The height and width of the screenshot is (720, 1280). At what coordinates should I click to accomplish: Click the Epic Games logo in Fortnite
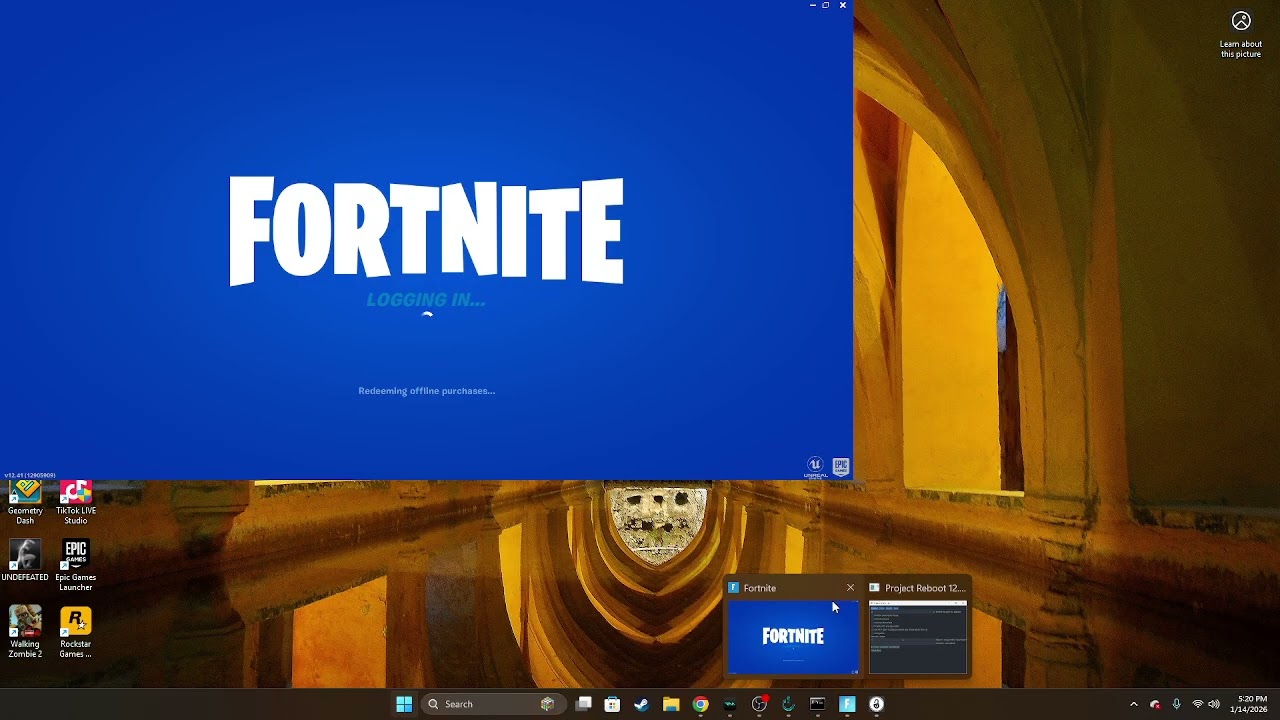(x=841, y=467)
